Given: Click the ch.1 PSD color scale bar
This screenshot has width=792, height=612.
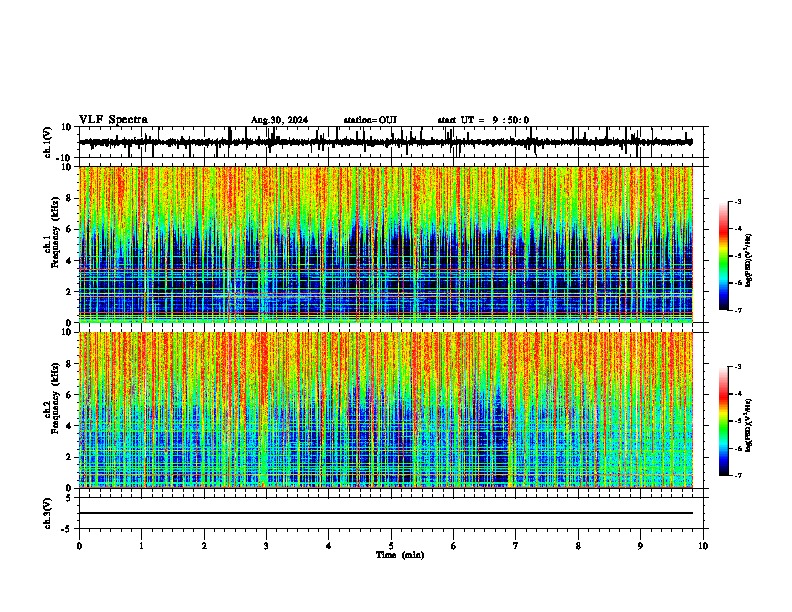Looking at the screenshot, I should click(724, 256).
